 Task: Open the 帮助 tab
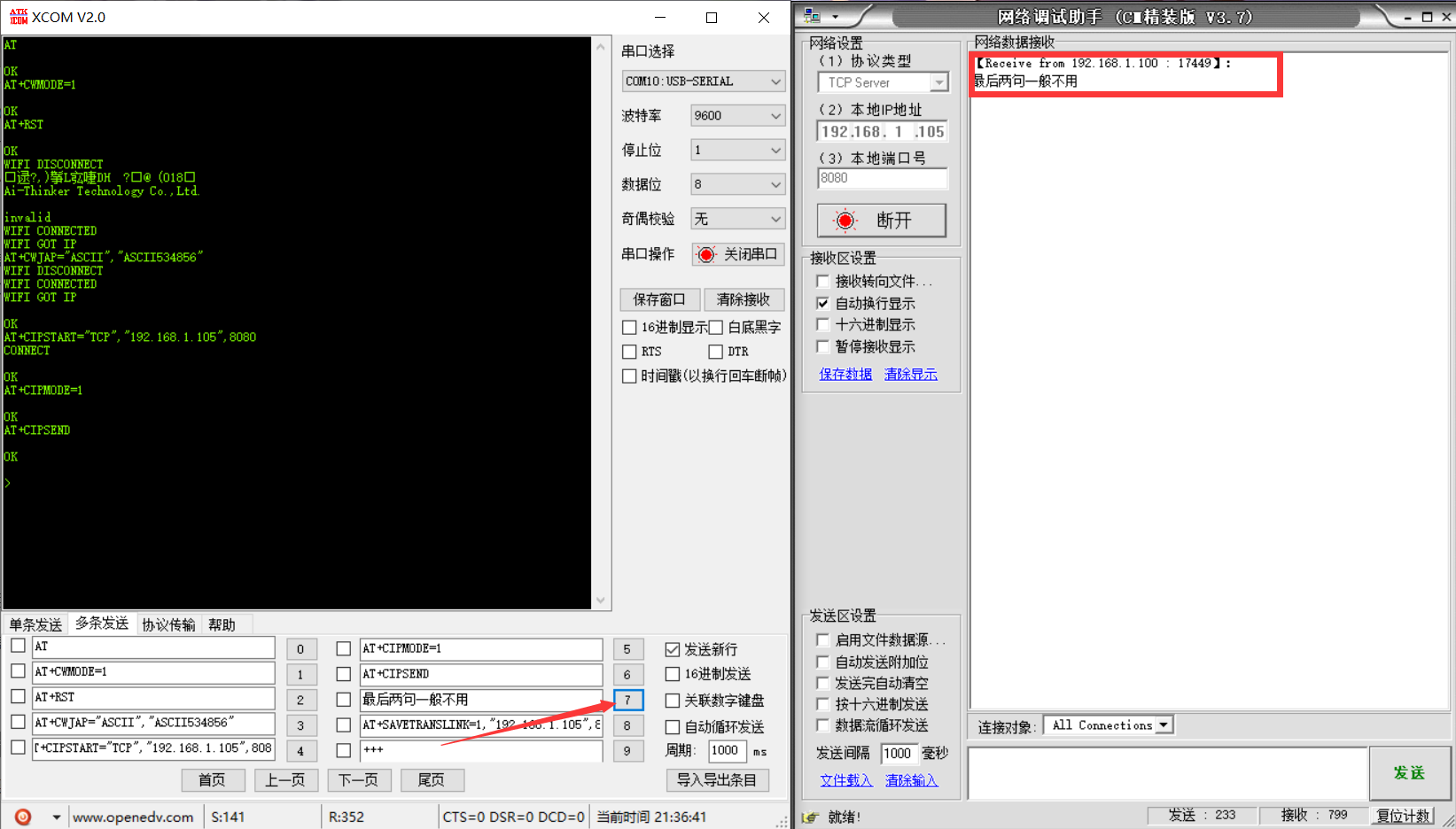(x=222, y=624)
